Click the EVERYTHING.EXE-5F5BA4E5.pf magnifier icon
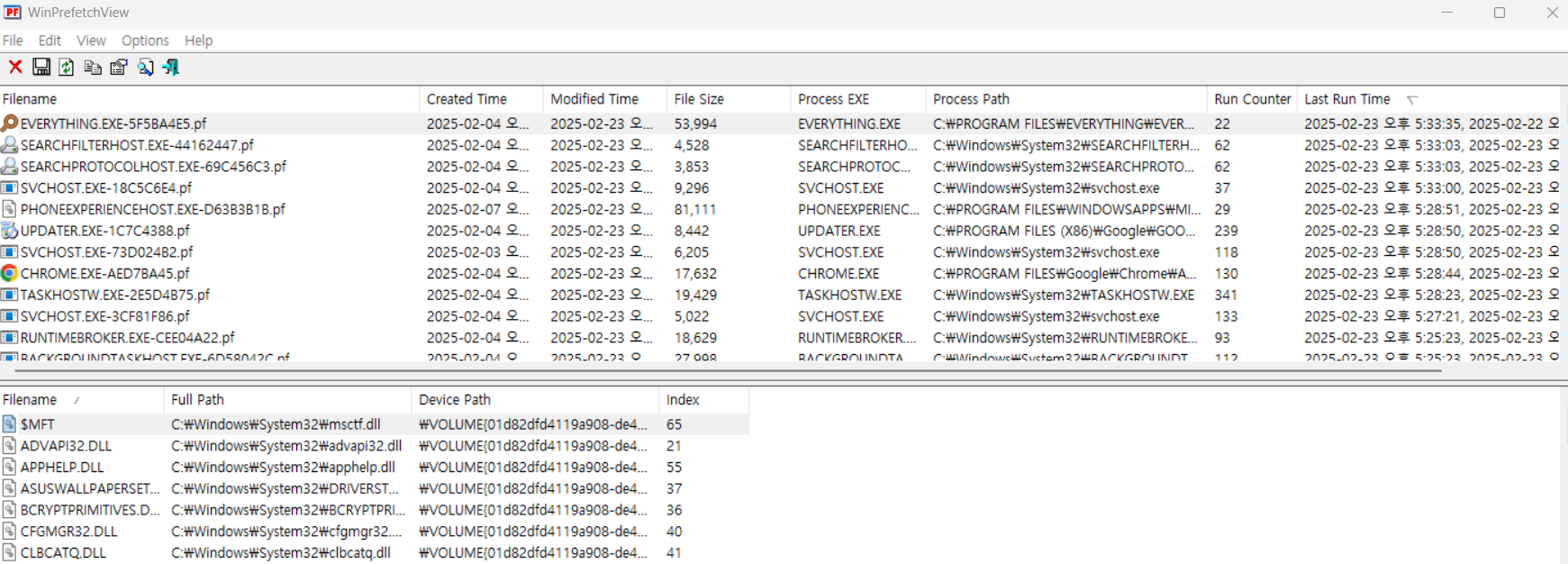 point(9,123)
